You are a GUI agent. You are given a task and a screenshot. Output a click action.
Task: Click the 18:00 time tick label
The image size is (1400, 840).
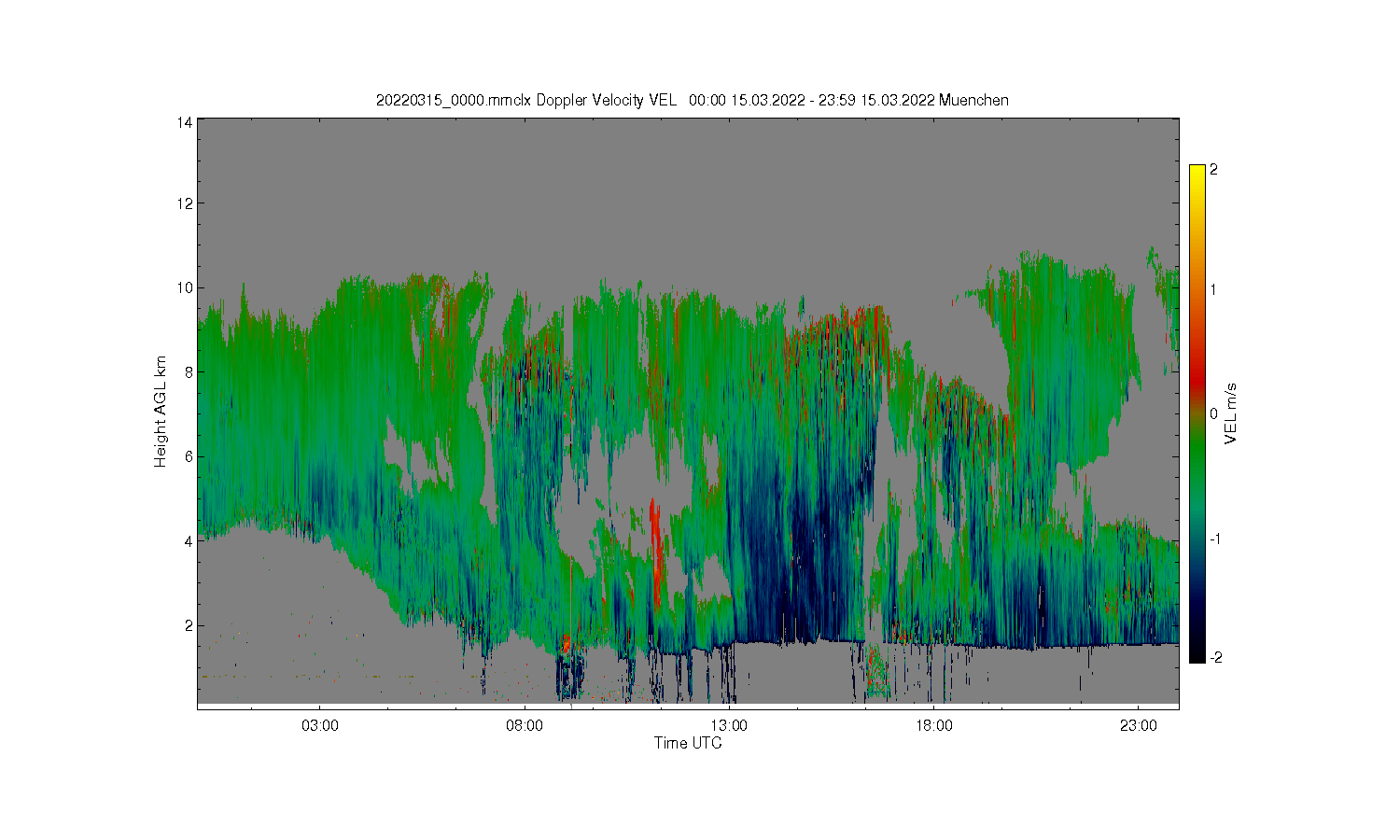click(933, 725)
